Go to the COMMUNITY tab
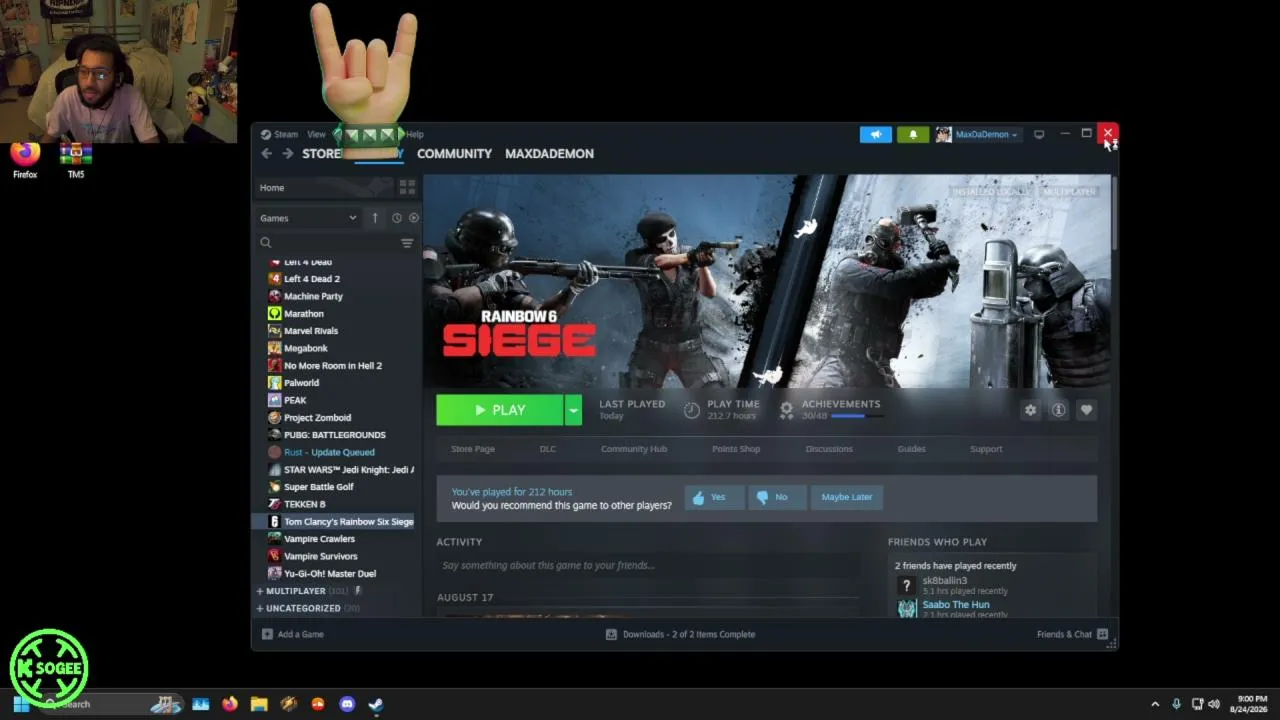The image size is (1280, 720). click(x=454, y=154)
